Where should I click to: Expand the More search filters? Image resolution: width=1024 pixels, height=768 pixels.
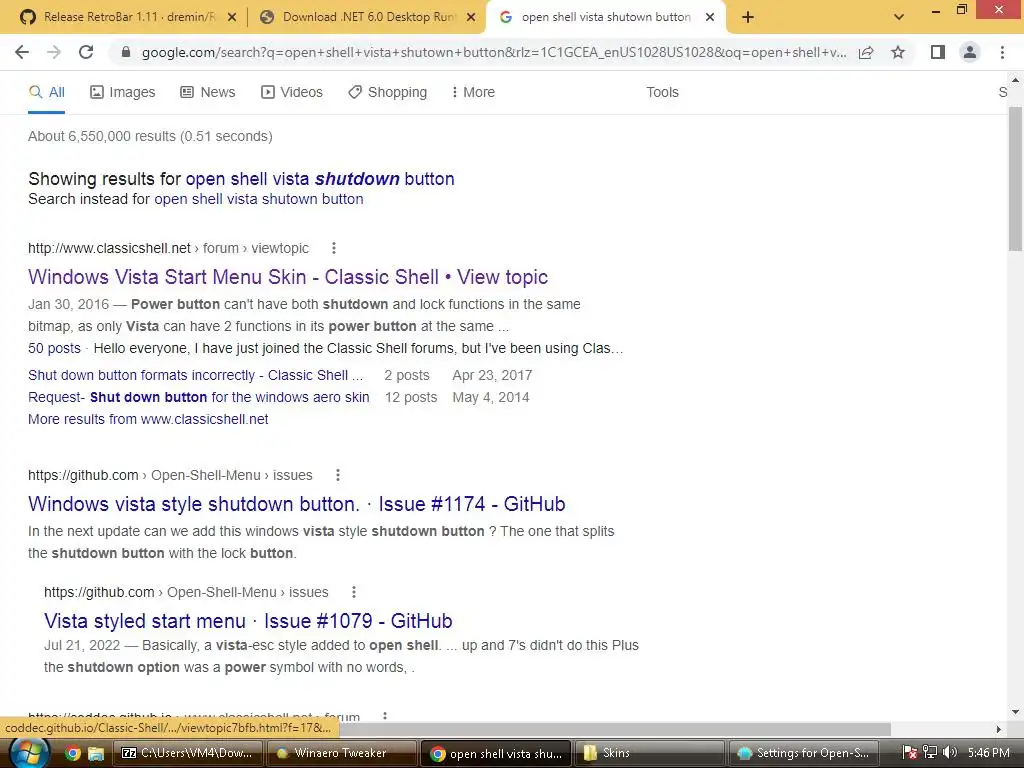473,92
